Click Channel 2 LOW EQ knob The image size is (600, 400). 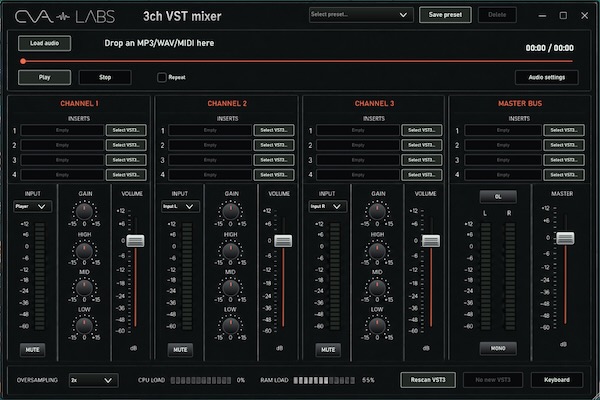click(x=230, y=326)
